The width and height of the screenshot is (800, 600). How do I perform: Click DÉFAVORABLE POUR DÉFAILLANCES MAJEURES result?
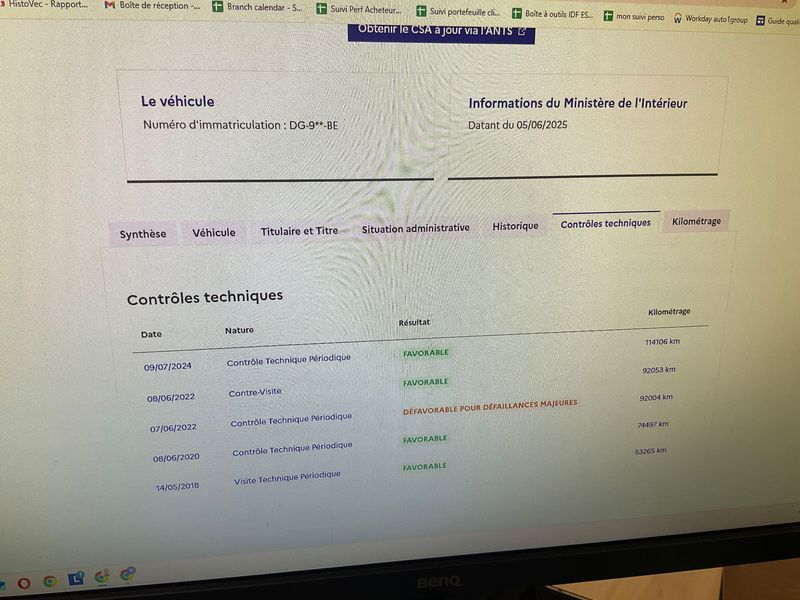(490, 407)
